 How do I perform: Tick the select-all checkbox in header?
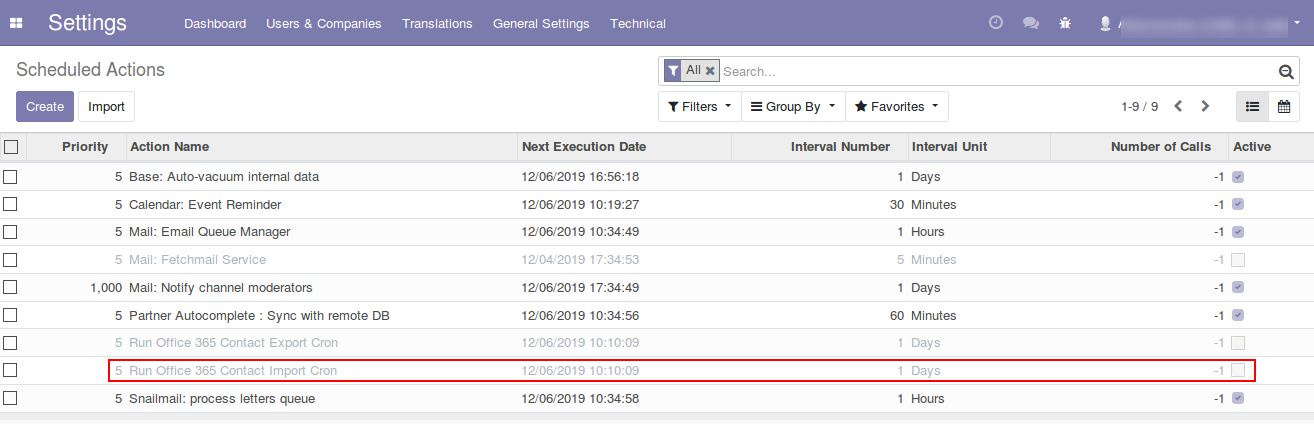click(11, 147)
